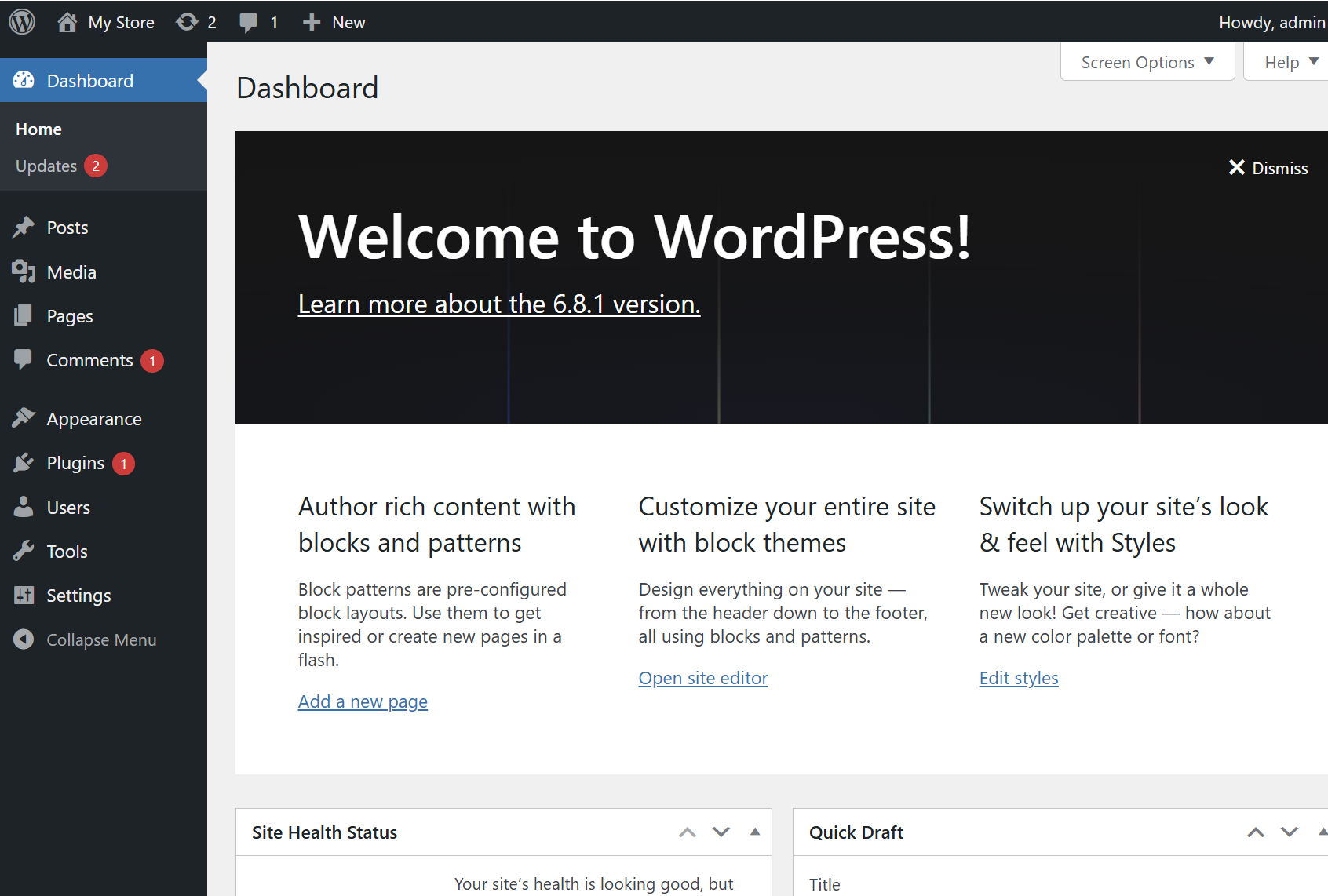Collapse the Quick Draft panel
Viewport: 1328px width, 896px height.
(1323, 832)
